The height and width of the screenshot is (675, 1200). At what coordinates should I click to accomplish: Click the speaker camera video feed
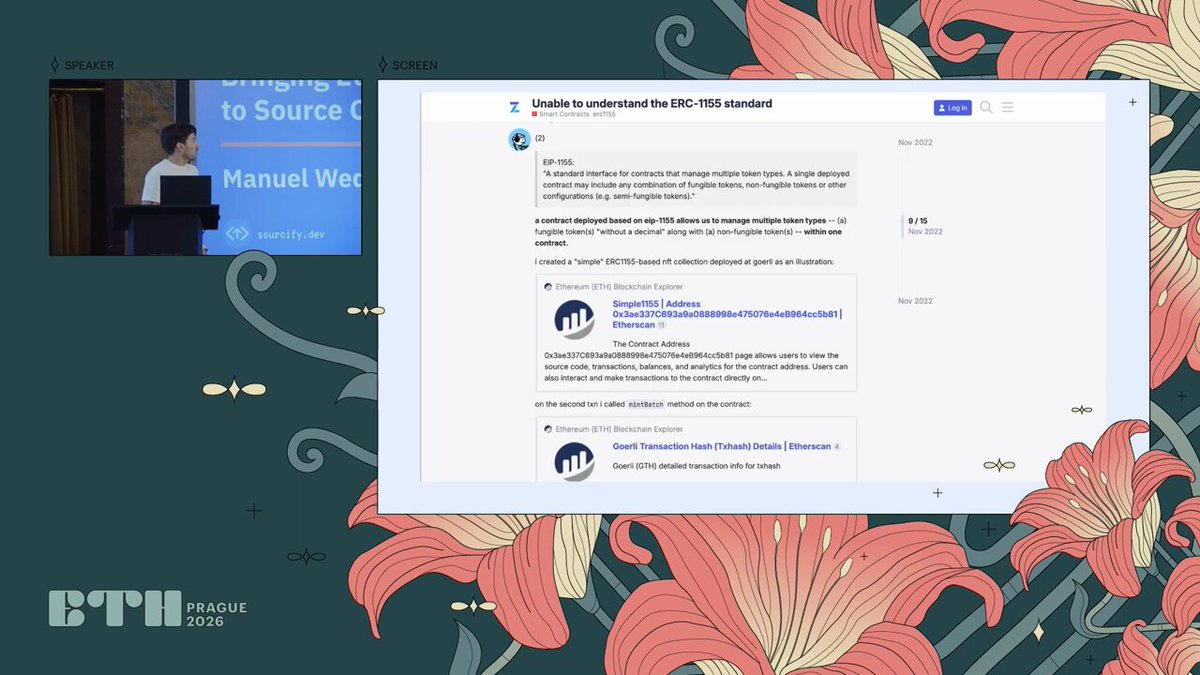click(205, 167)
